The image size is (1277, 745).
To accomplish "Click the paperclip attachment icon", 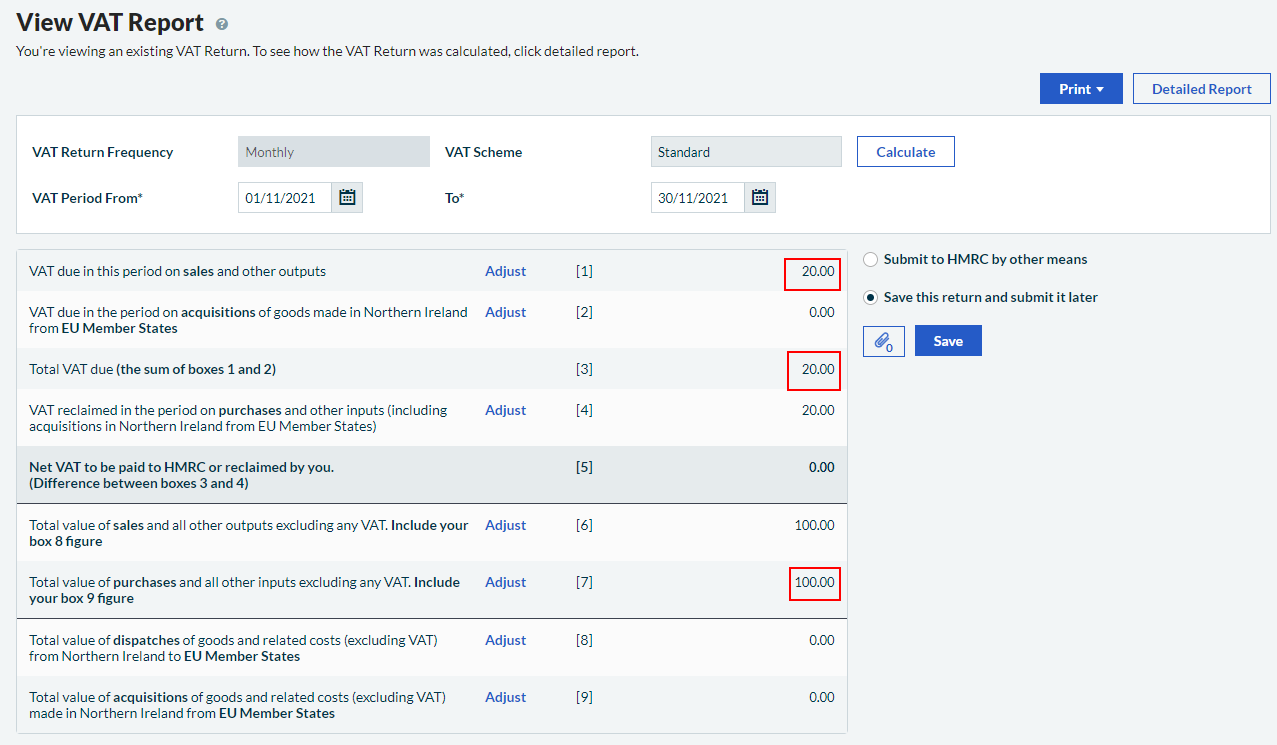I will pyautogui.click(x=883, y=341).
